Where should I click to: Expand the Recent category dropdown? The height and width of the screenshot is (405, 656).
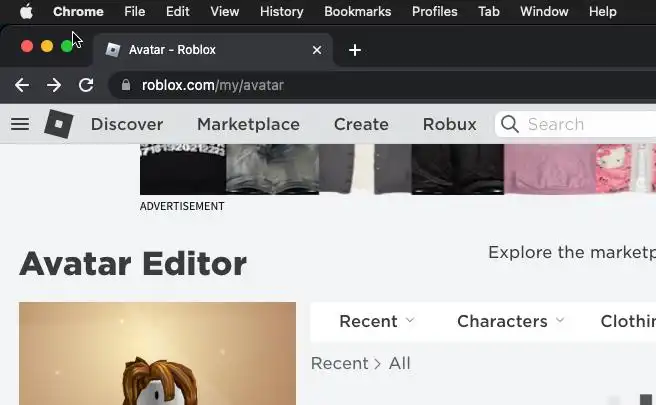pos(377,321)
